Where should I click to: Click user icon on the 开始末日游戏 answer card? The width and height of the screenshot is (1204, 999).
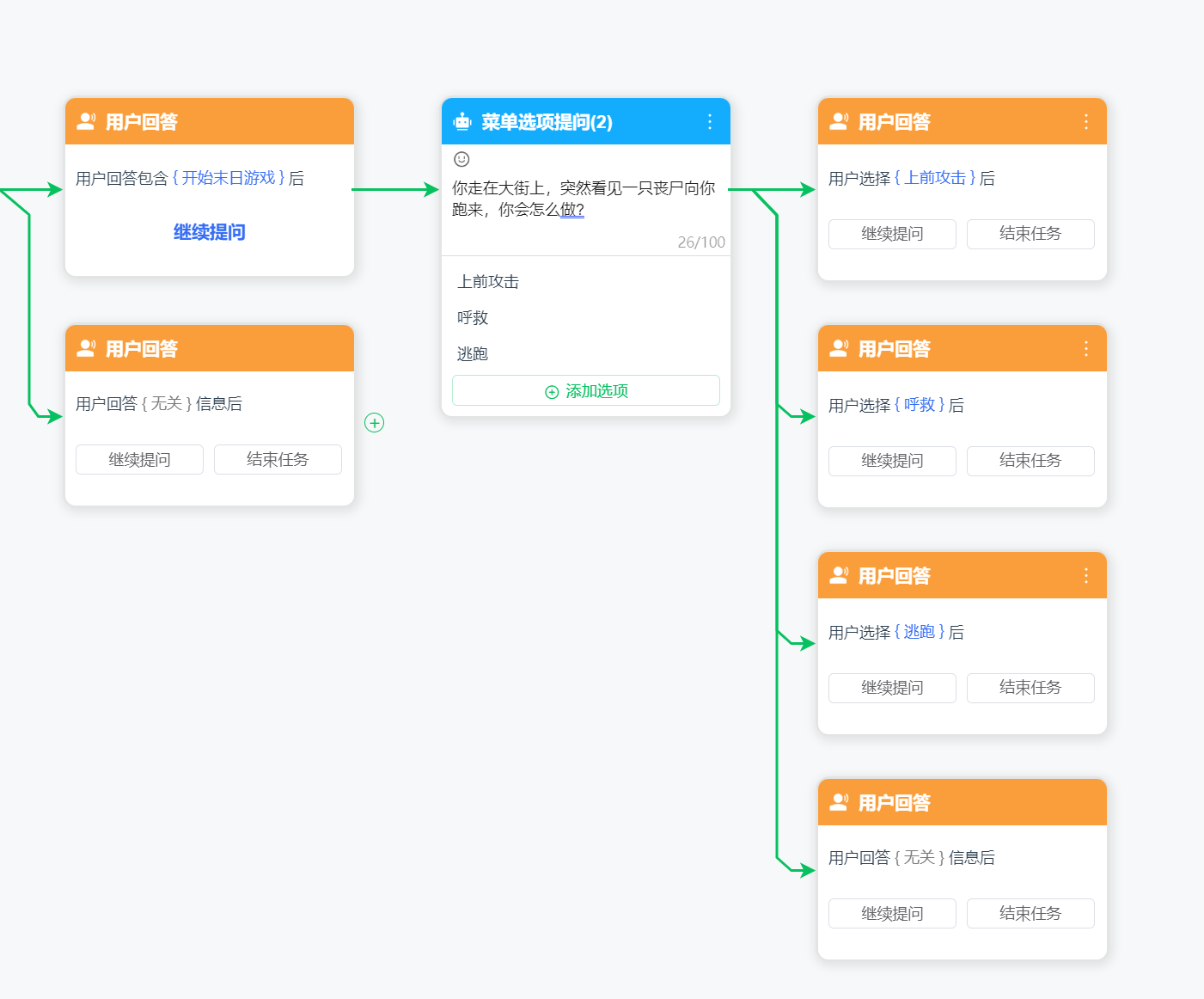(86, 122)
